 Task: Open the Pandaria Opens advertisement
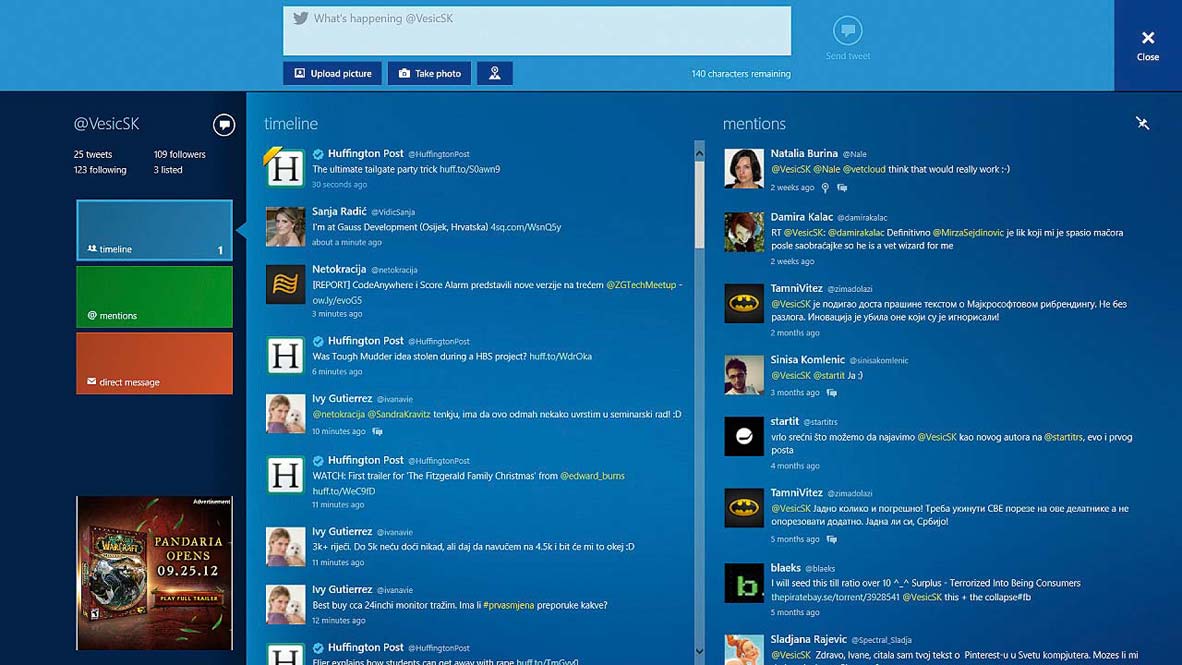(x=155, y=573)
